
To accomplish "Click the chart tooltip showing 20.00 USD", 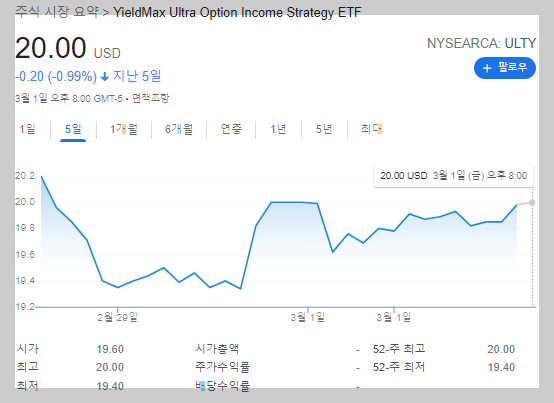I will (454, 176).
